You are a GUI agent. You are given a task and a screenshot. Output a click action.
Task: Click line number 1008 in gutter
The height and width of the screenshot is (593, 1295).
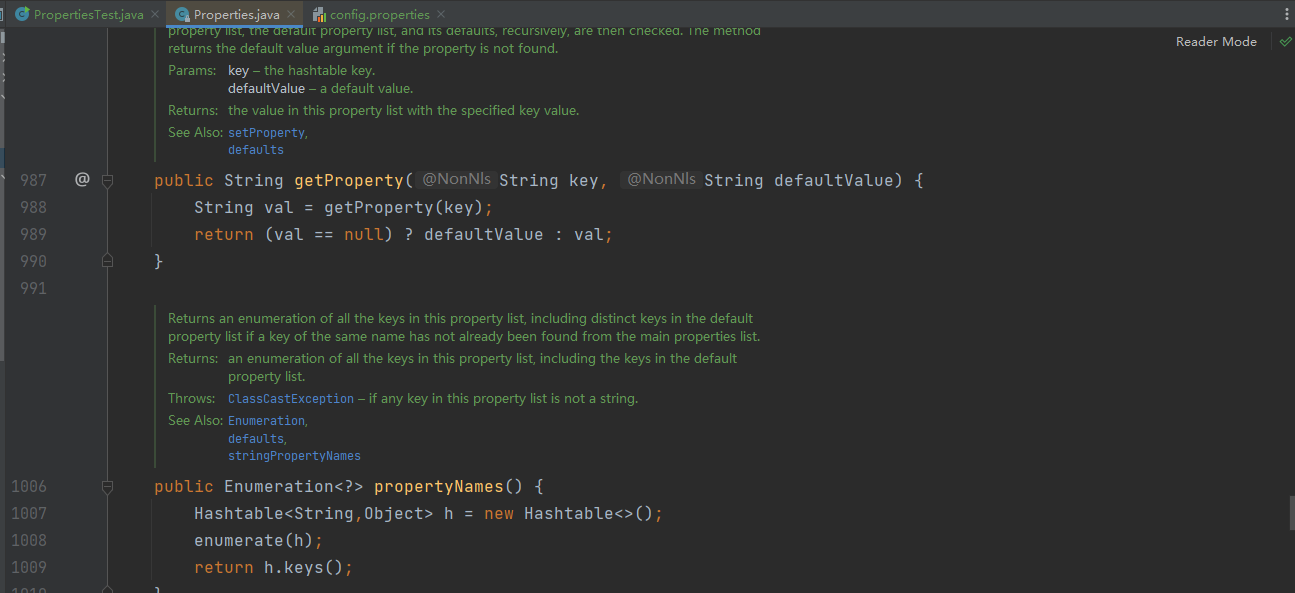(29, 541)
